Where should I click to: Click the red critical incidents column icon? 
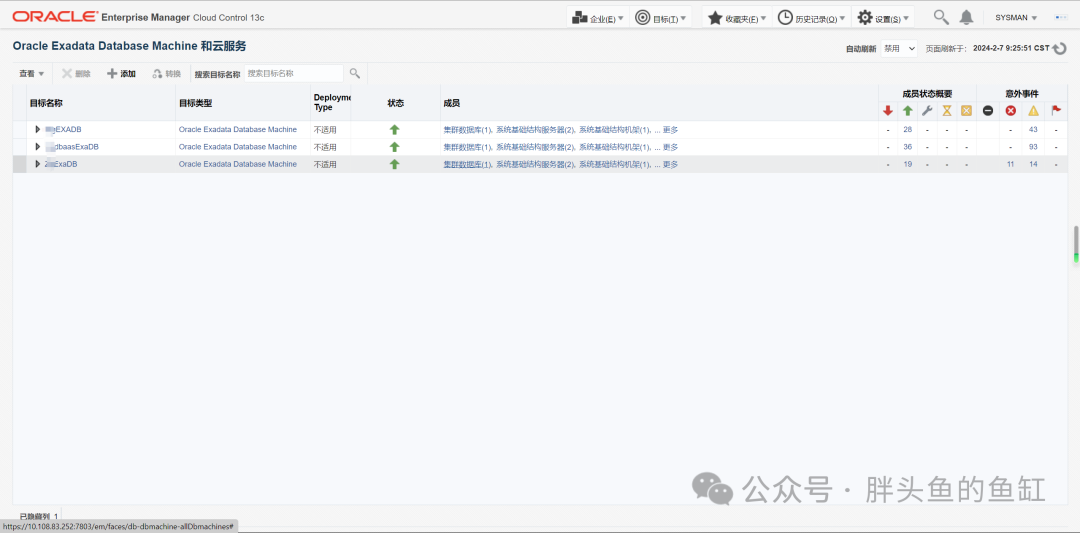point(1010,110)
